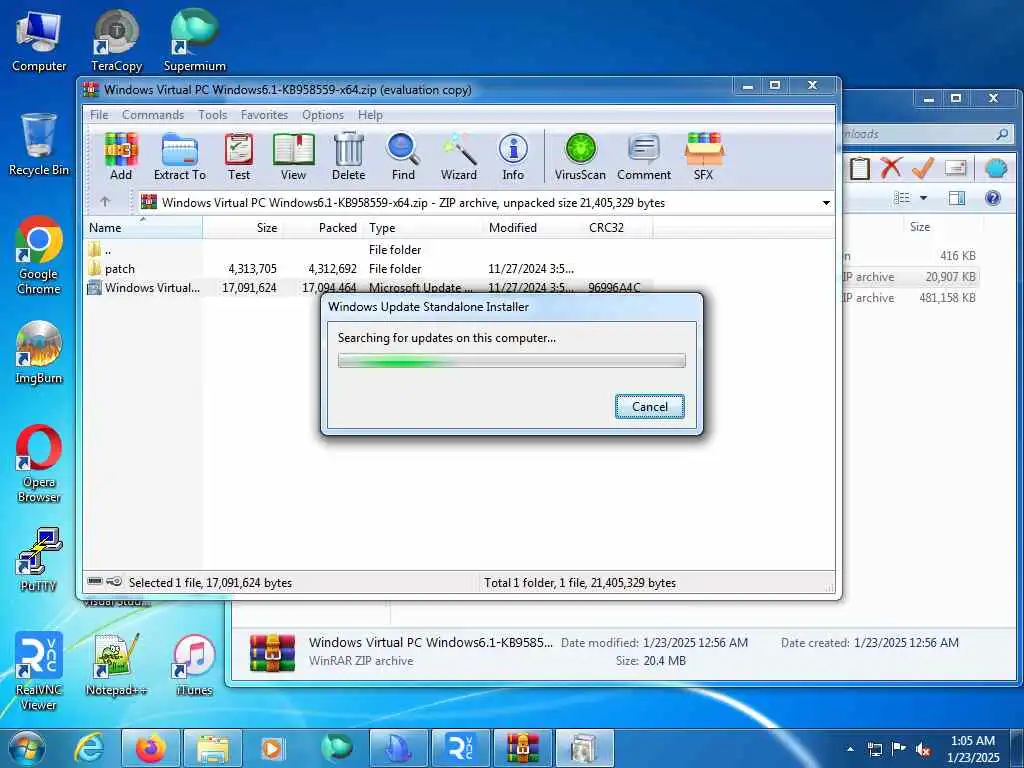This screenshot has height=768, width=1024.
Task: Open the Favorites menu
Action: click(x=264, y=115)
